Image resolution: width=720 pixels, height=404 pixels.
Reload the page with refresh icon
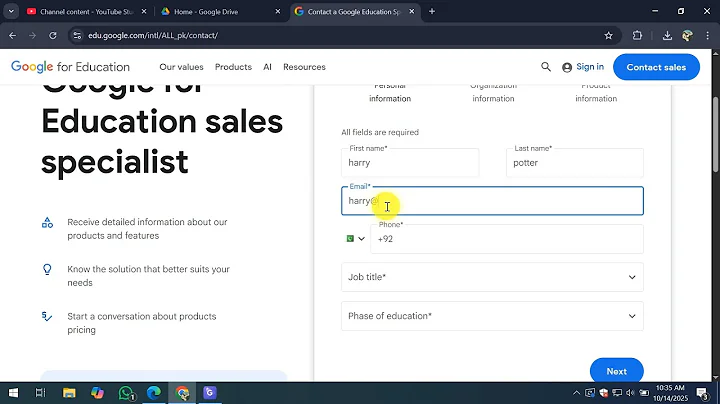53,35
